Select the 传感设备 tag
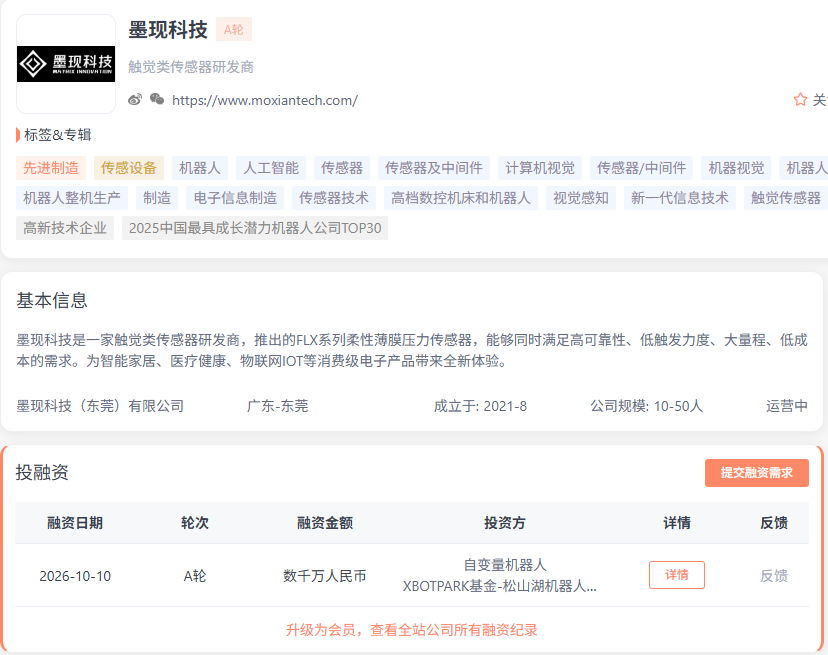The image size is (828, 655). click(129, 168)
